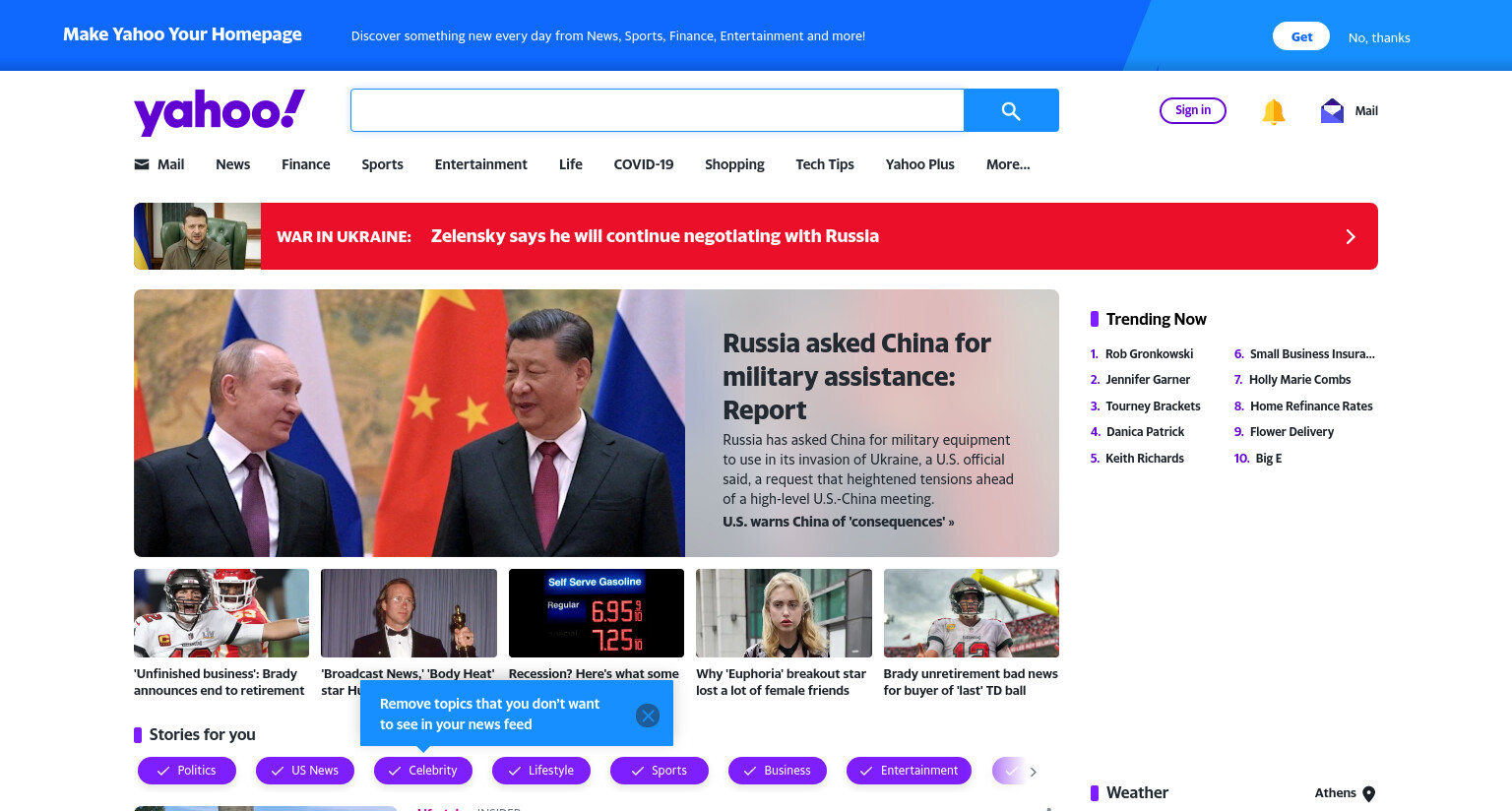Click the Mail envelope icon in the navigation bar

[x=142, y=164]
